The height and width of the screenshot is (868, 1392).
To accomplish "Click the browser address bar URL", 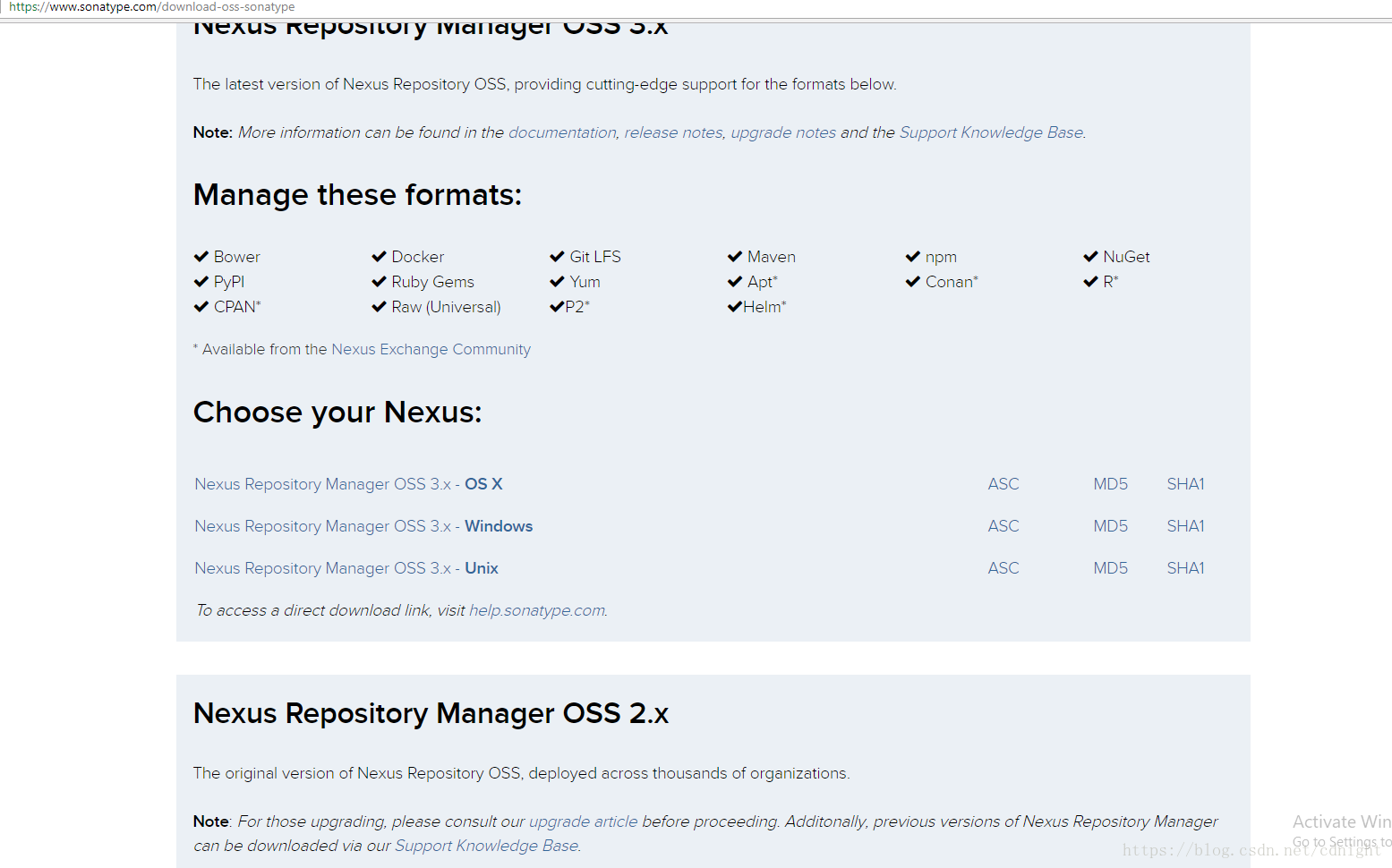I will [x=152, y=7].
